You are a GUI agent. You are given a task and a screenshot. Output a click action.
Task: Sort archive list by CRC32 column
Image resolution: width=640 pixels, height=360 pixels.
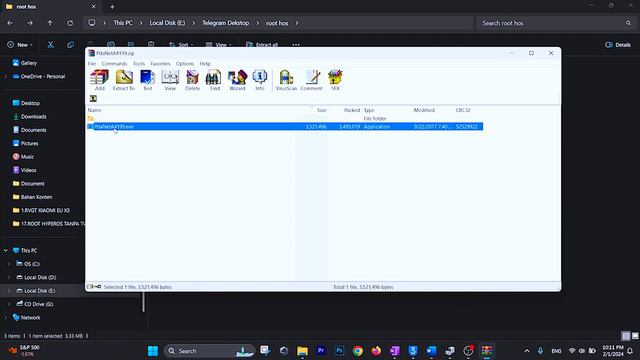tap(463, 110)
